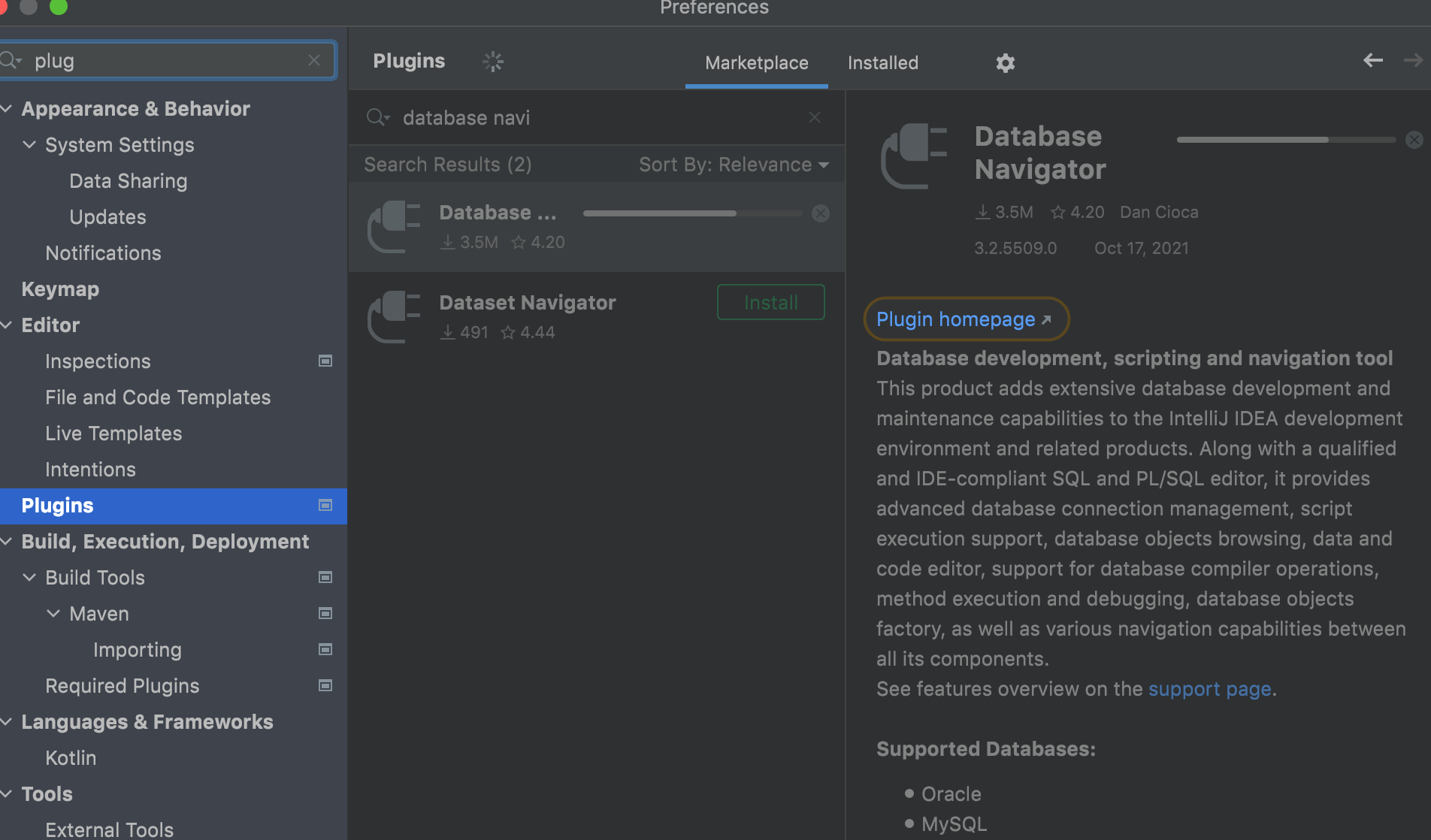This screenshot has height=840, width=1431.
Task: Click the settings search magnifier icon
Action: point(11,60)
